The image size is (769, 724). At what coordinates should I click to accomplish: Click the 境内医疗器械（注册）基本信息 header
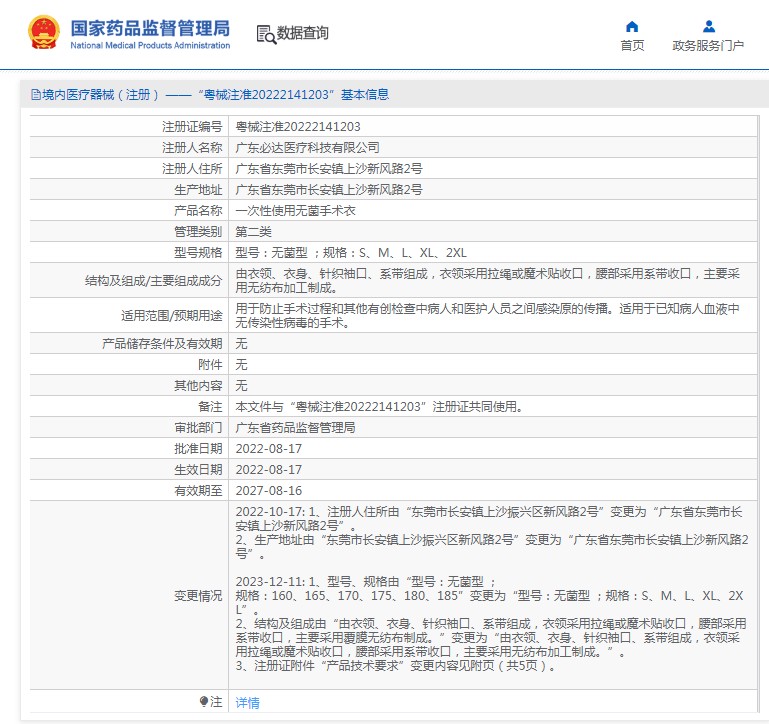pos(210,95)
